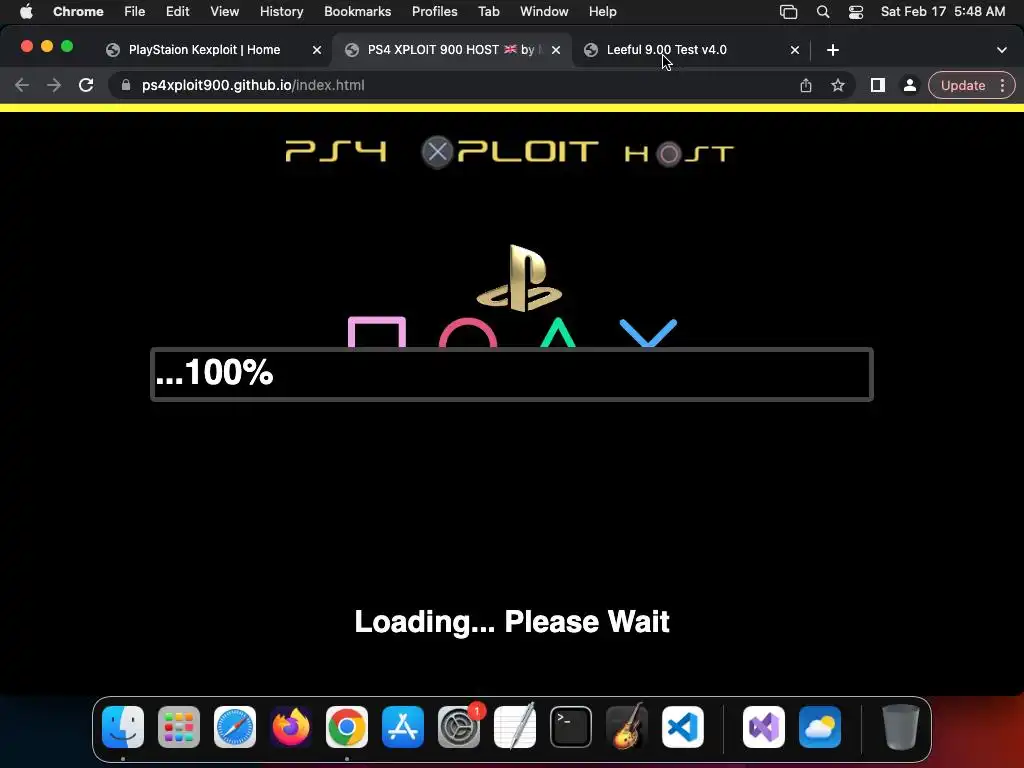This screenshot has width=1024, height=768.
Task: Open the Chrome profile icon
Action: (910, 85)
